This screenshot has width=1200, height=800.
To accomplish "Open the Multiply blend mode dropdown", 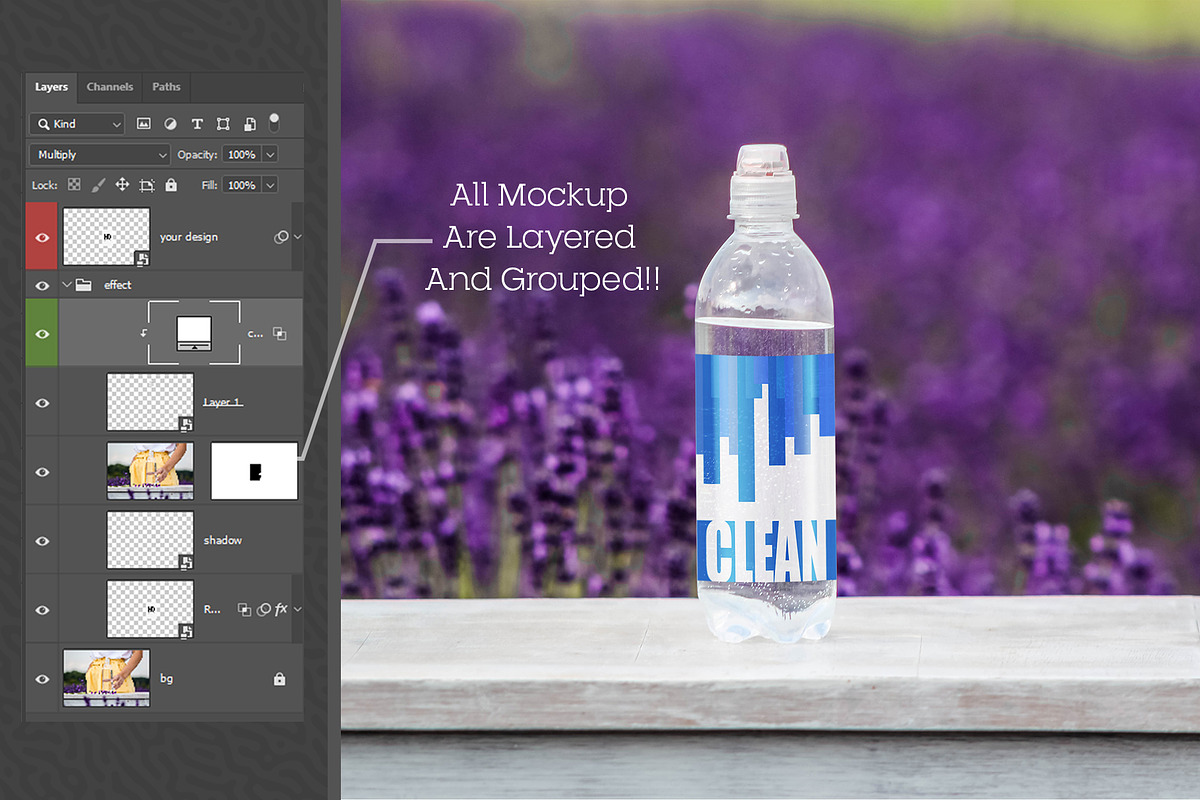I will click(x=100, y=155).
